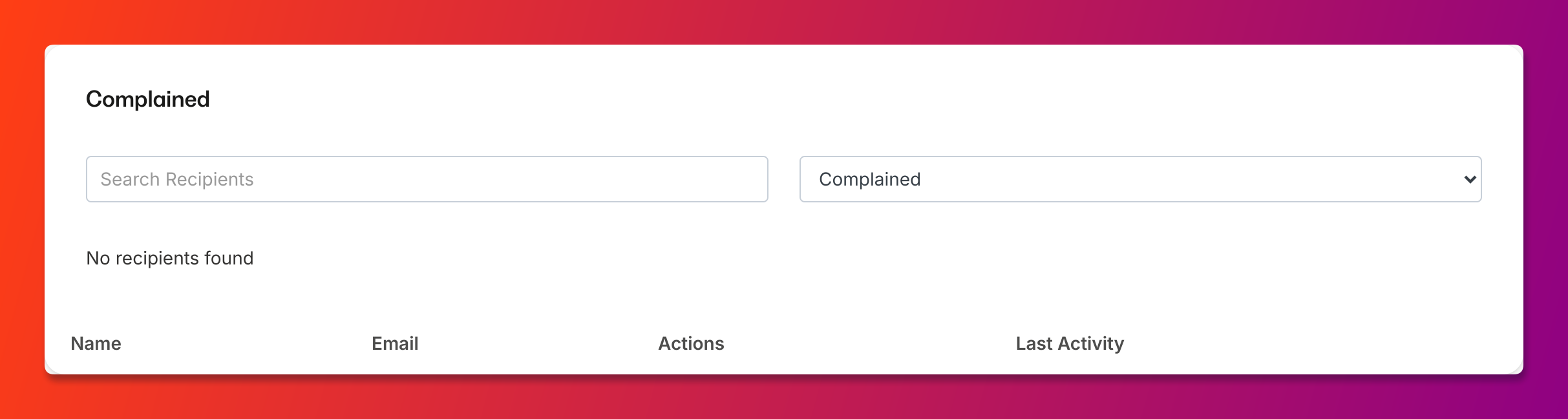The width and height of the screenshot is (1568, 419).
Task: Open the Complained status filter dropdown
Action: click(x=1140, y=179)
